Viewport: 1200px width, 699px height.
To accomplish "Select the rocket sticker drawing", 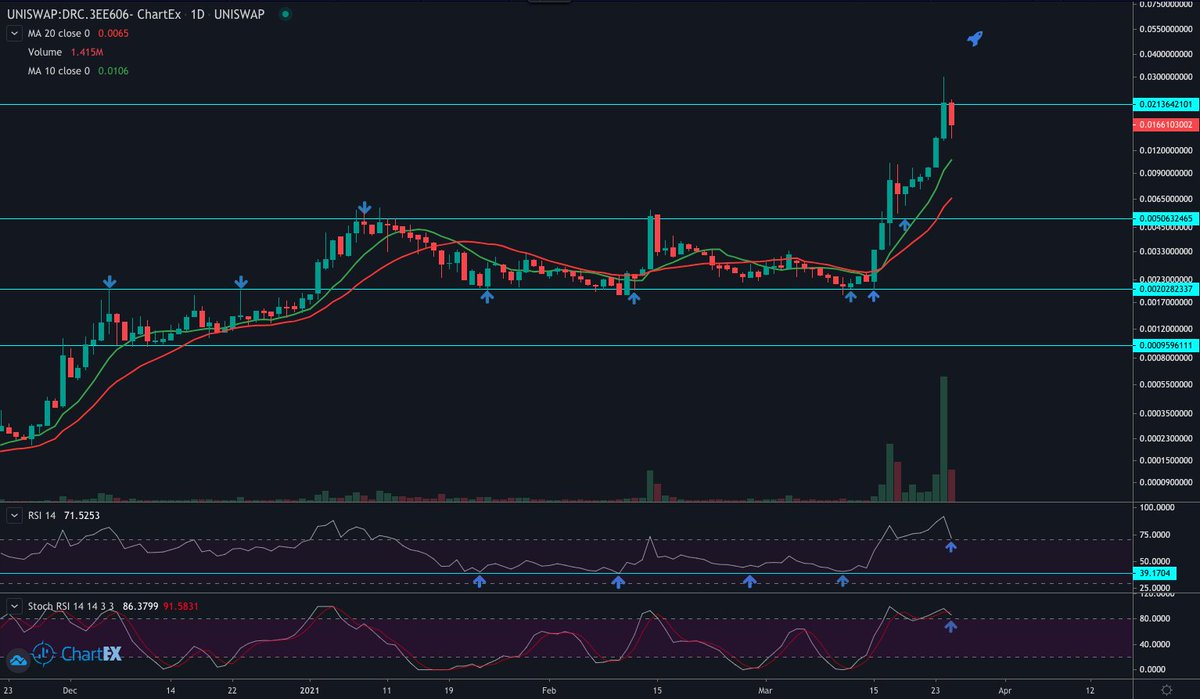I will point(976,38).
